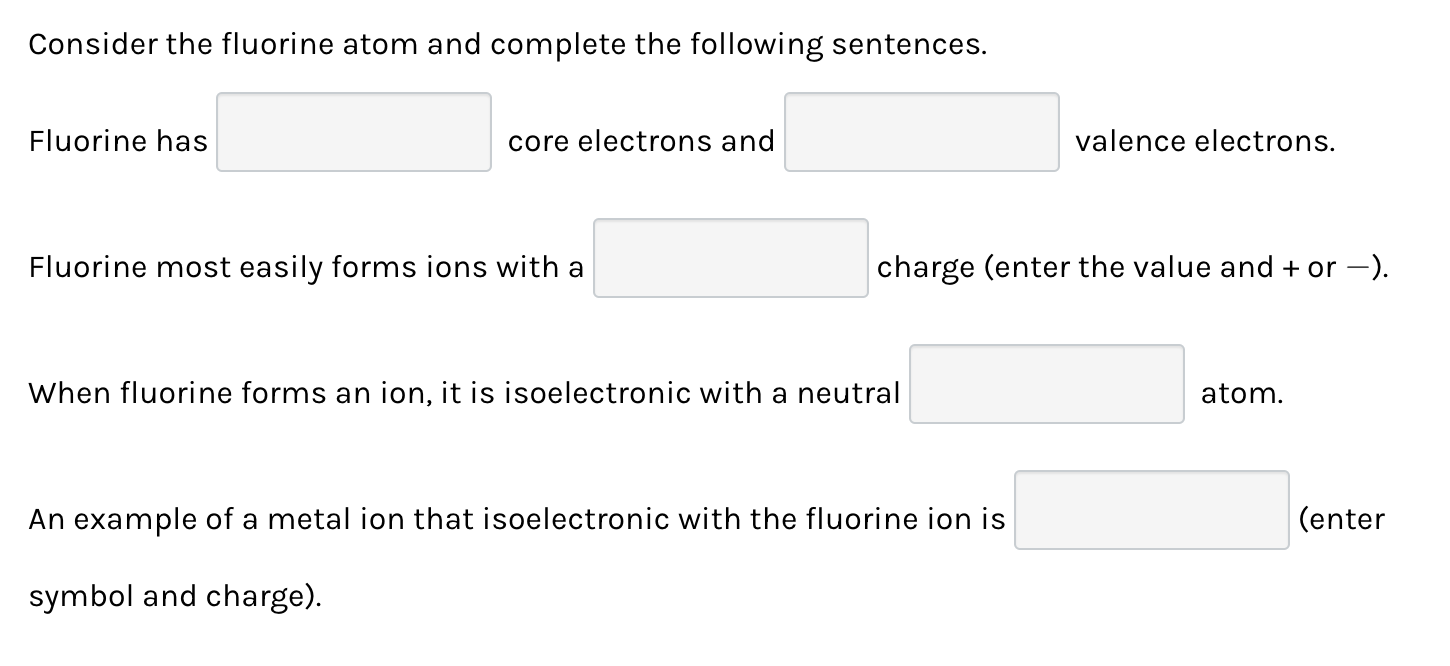Activate the metal ion answer box
Screen dimensions: 1450x666
1151,510
